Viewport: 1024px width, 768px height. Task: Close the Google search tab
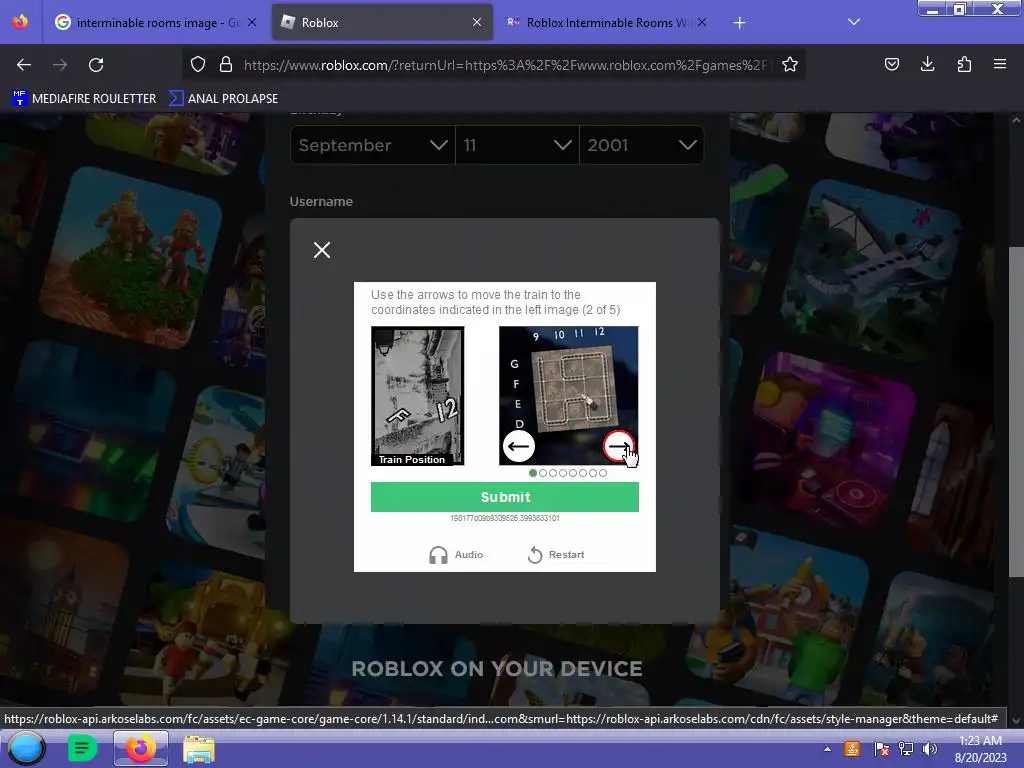252,22
